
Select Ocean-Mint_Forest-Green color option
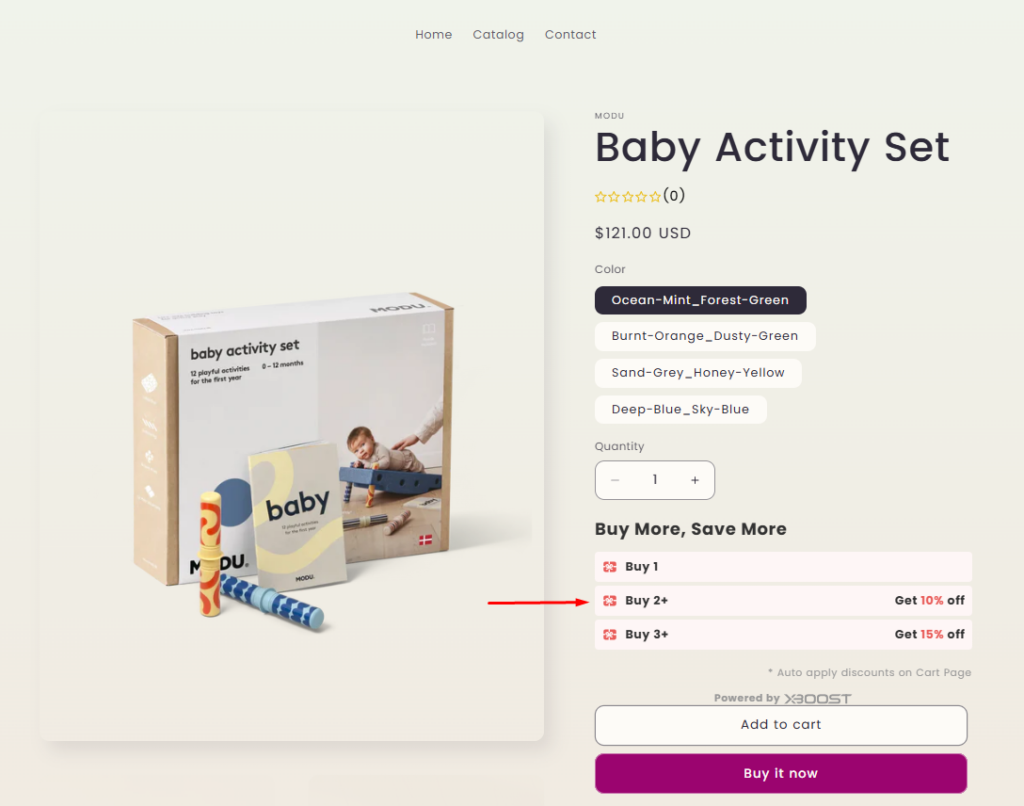pyautogui.click(x=700, y=300)
